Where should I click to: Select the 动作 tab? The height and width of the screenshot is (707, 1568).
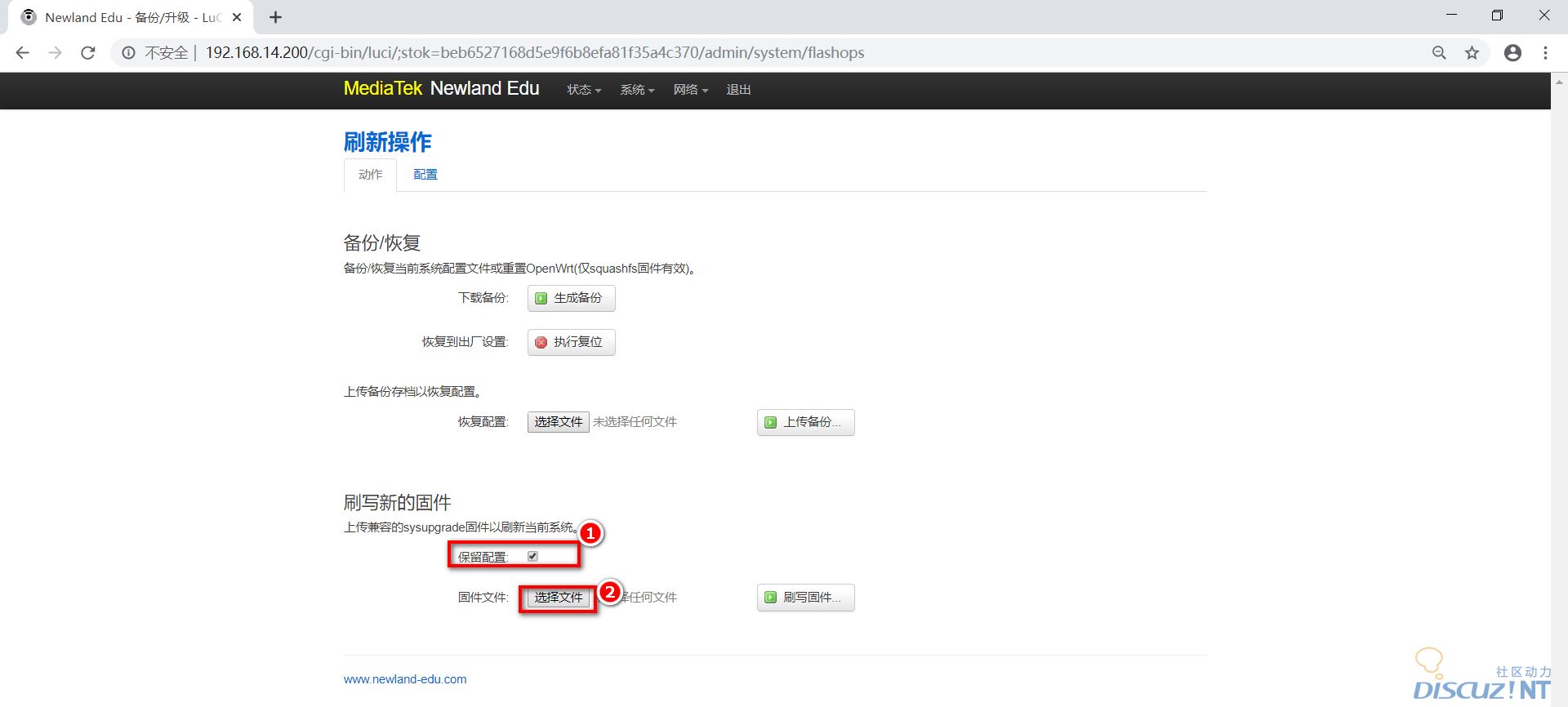point(370,175)
